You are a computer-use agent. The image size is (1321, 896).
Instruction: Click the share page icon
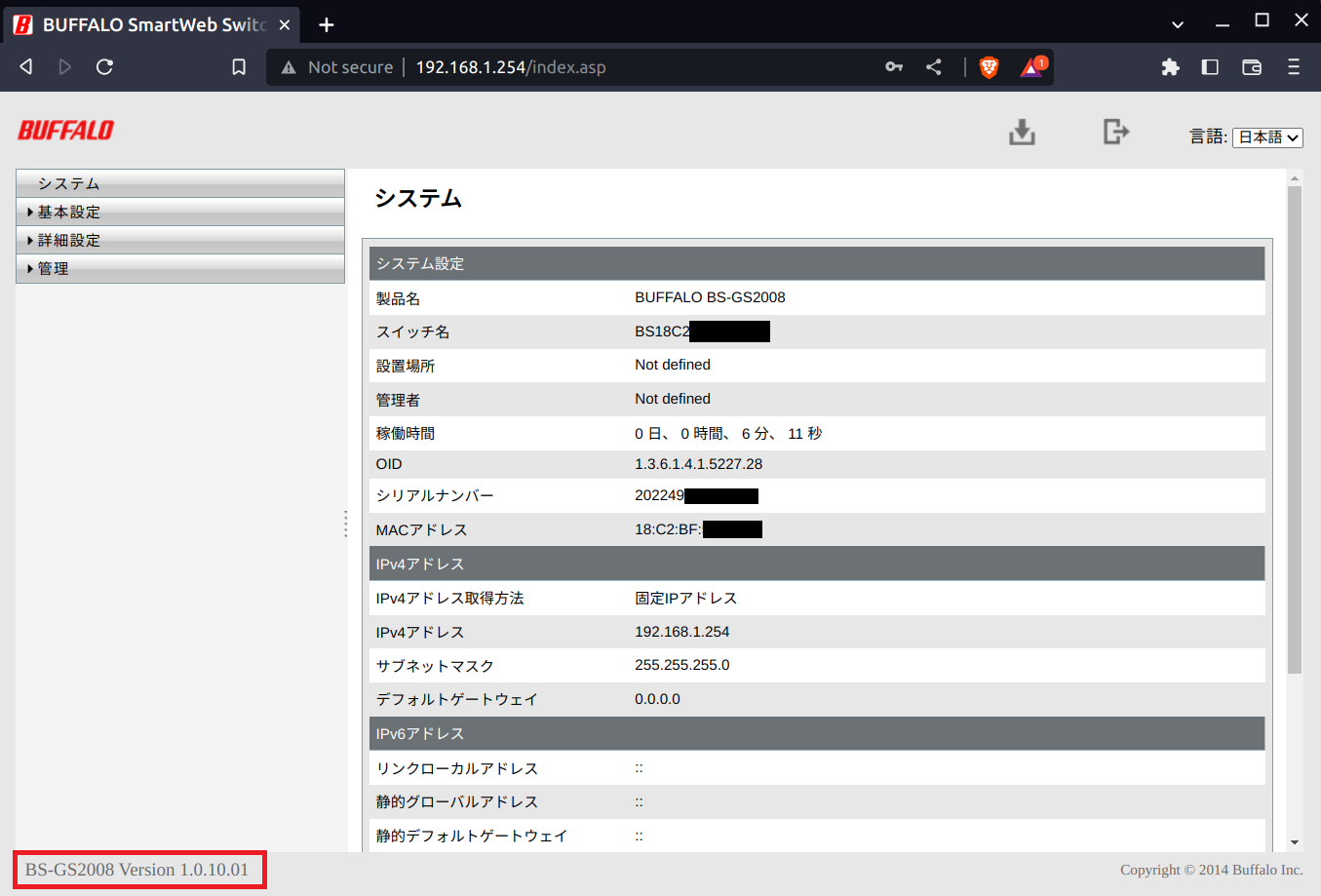[x=934, y=67]
